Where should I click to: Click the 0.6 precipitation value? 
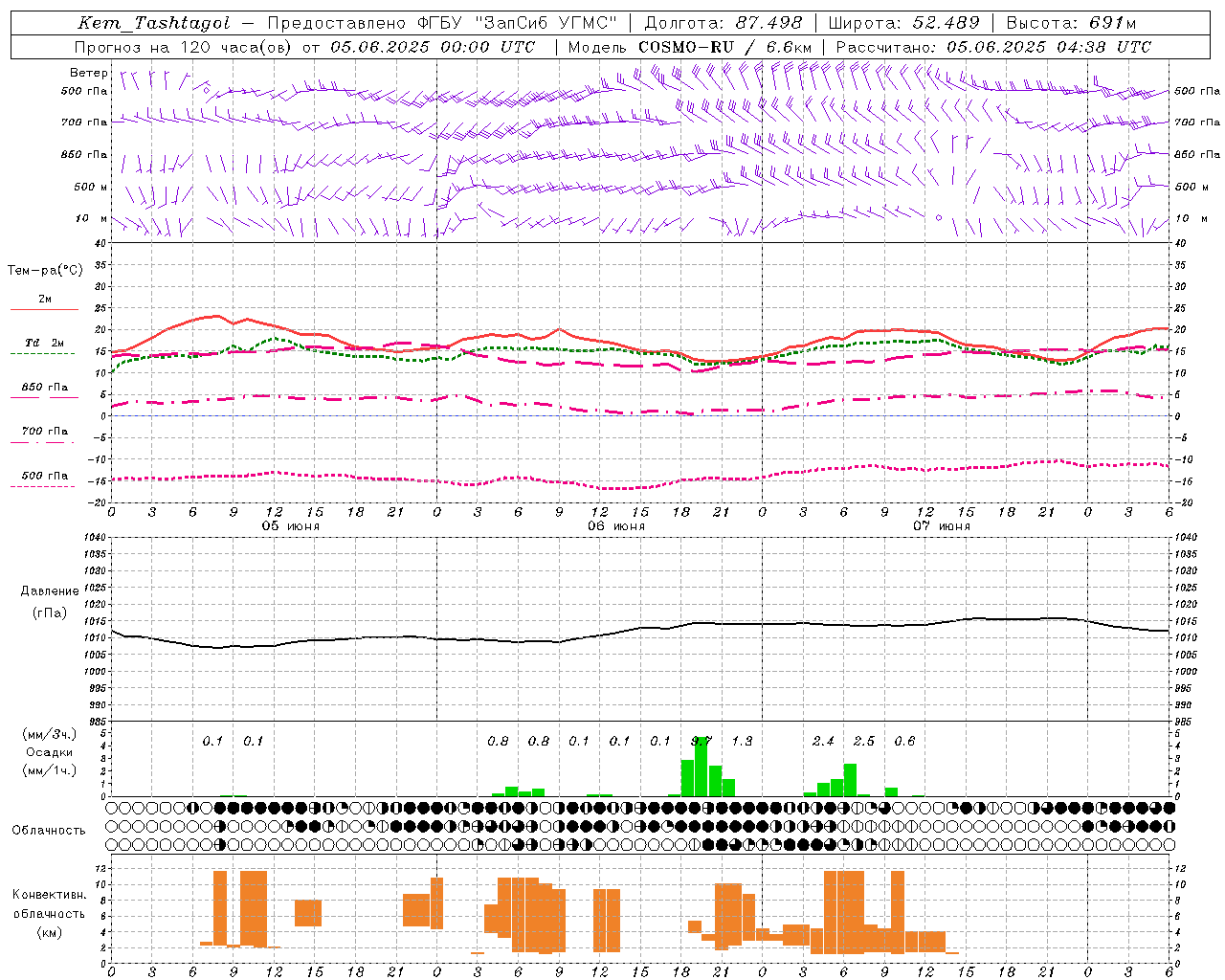coord(904,741)
